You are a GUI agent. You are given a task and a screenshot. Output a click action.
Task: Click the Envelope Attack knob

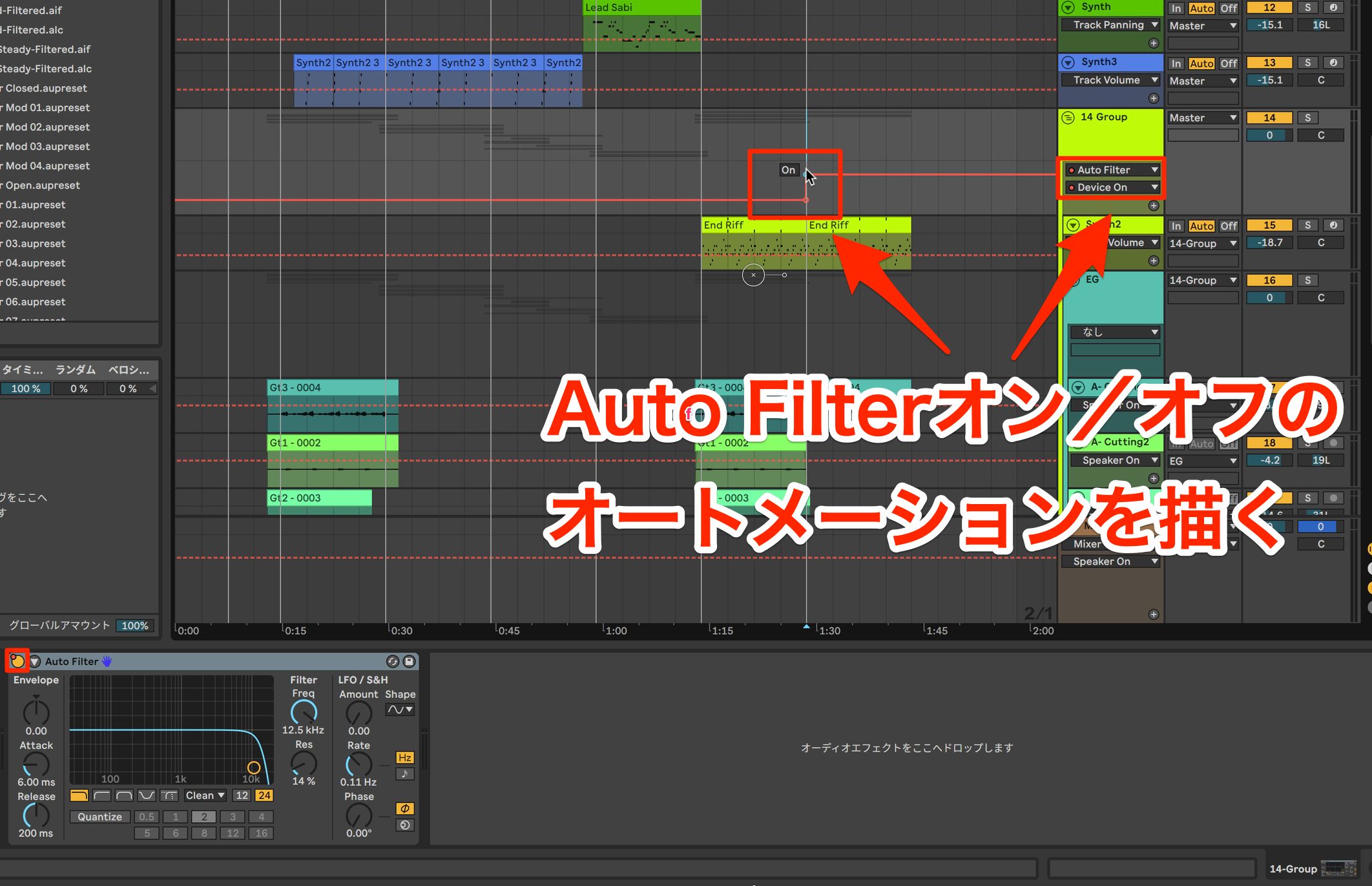36,765
